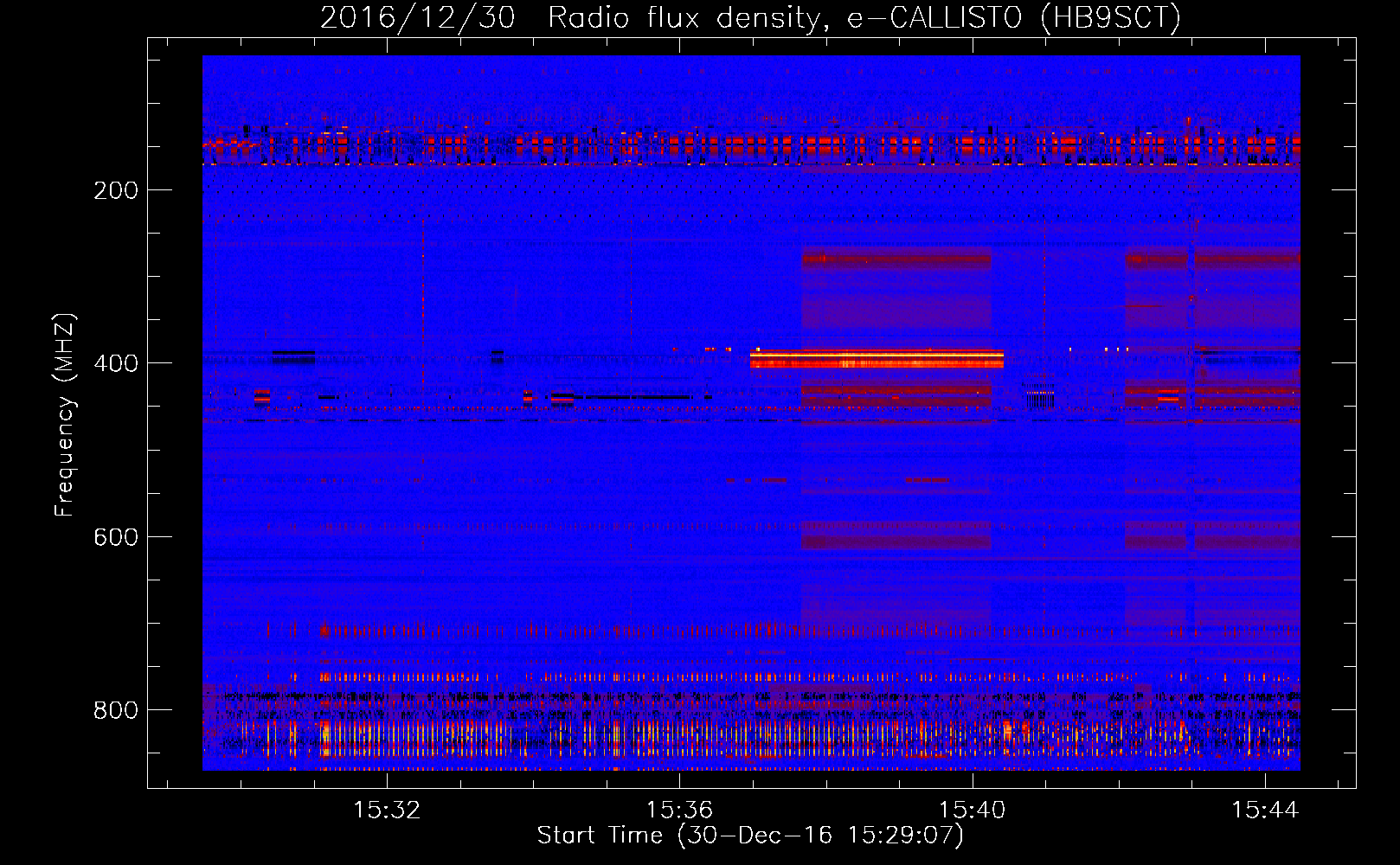Click the 15:40 time tick label

tap(973, 810)
